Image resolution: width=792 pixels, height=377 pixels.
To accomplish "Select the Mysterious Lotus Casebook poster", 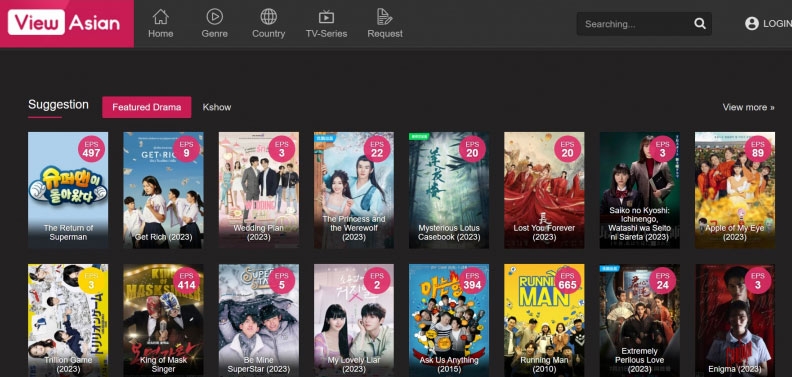I will pyautogui.click(x=449, y=190).
